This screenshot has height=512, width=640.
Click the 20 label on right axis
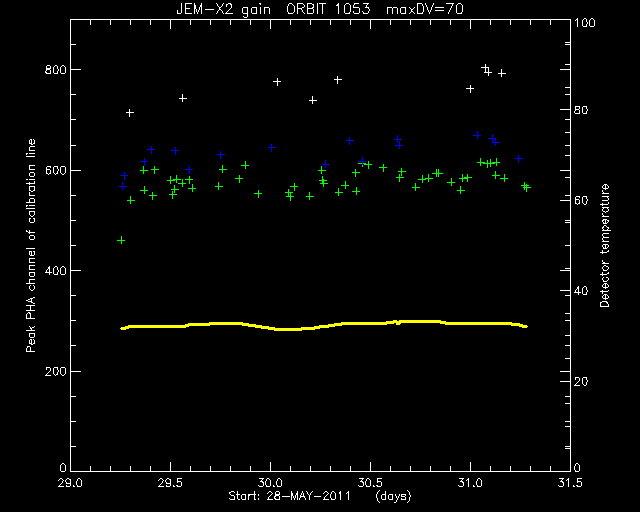pos(581,382)
